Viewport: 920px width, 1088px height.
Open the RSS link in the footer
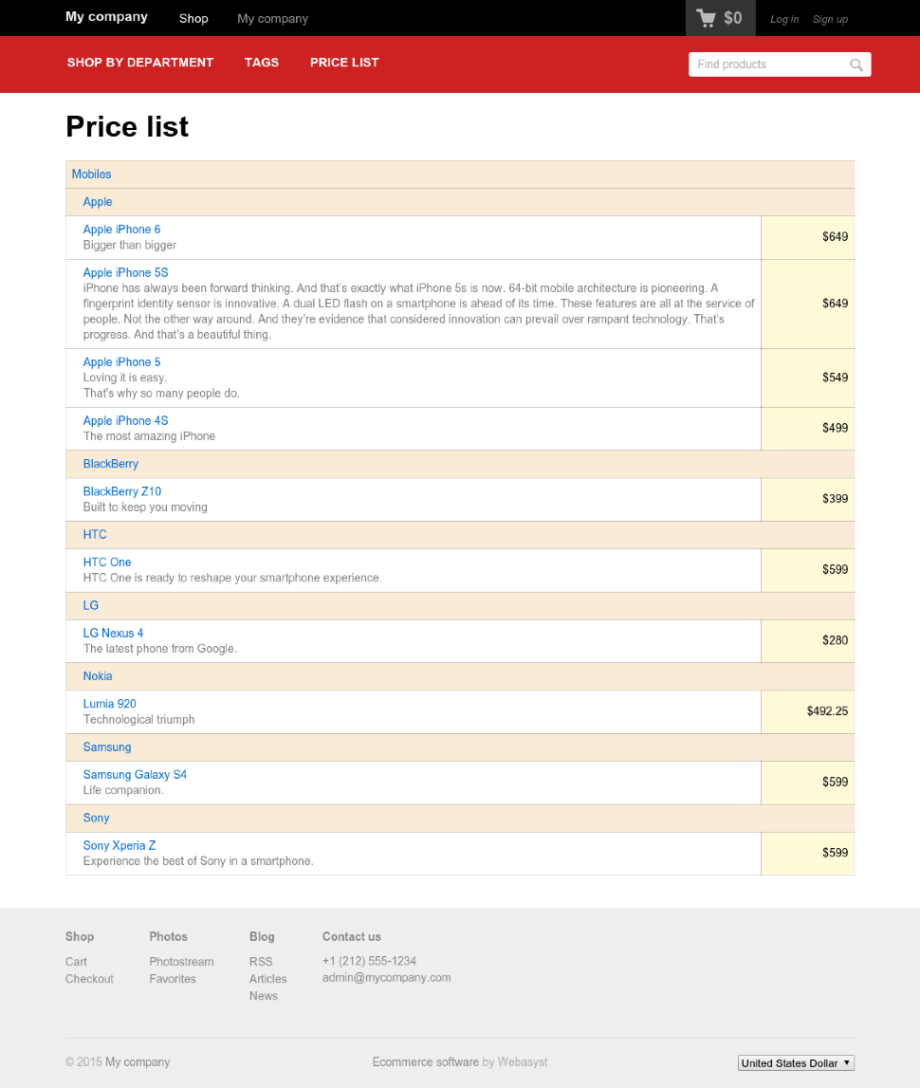[x=261, y=962]
